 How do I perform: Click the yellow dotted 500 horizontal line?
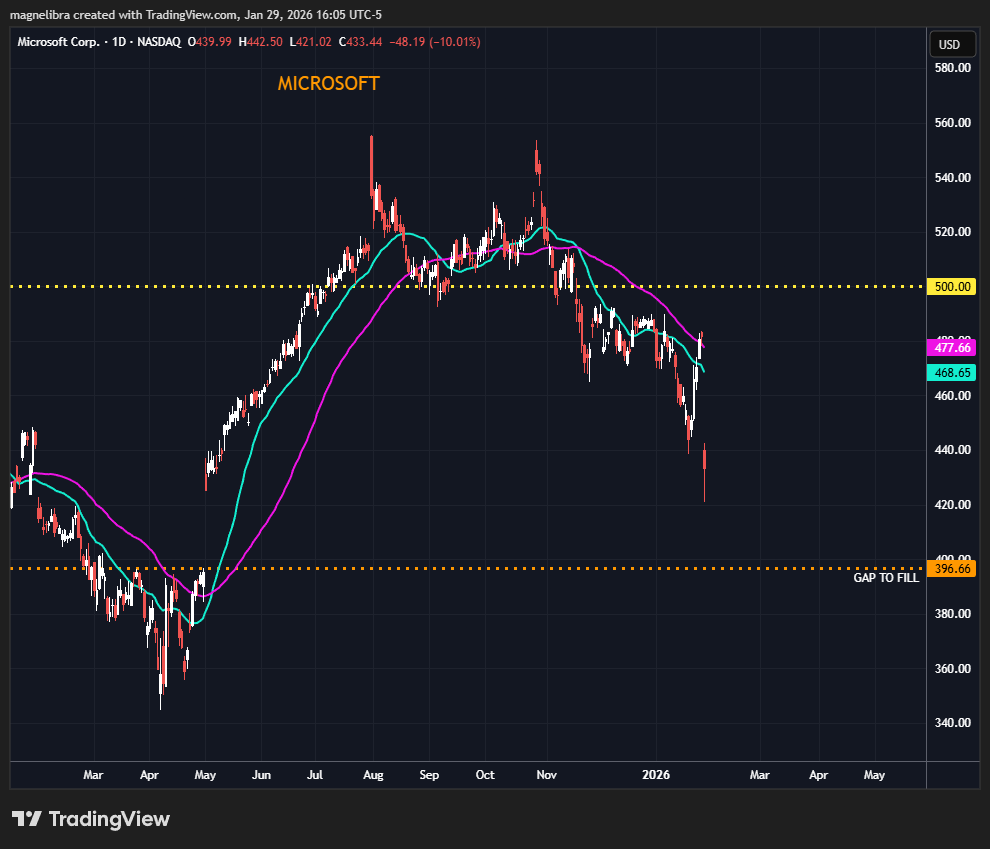467,287
